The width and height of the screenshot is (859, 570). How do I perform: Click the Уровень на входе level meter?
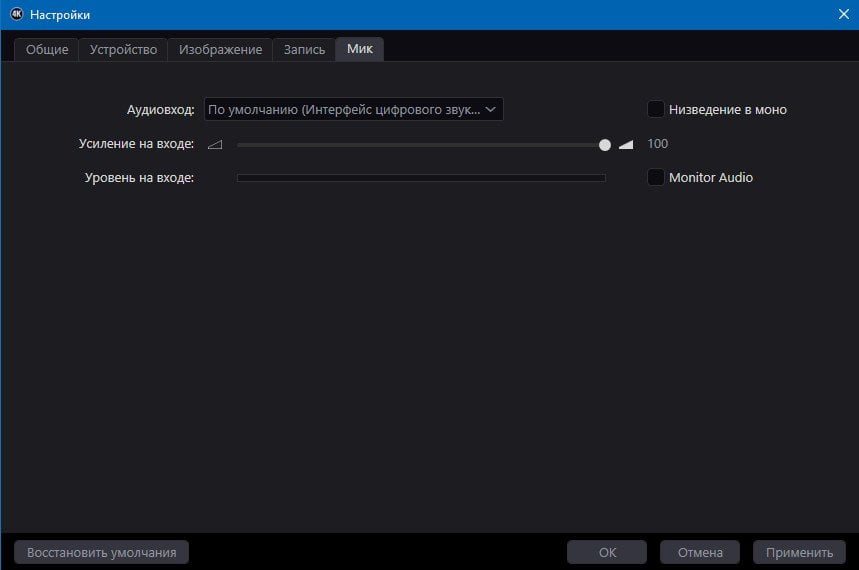pyautogui.click(x=421, y=178)
